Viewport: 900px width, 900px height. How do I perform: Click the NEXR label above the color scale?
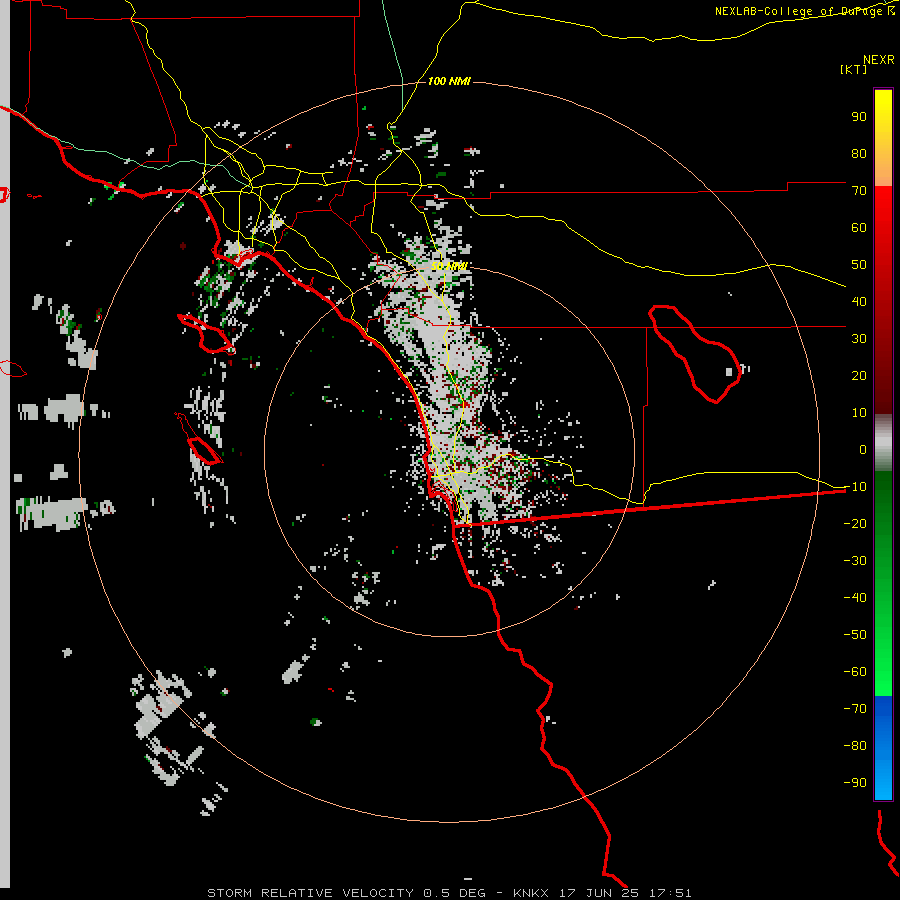[x=879, y=60]
